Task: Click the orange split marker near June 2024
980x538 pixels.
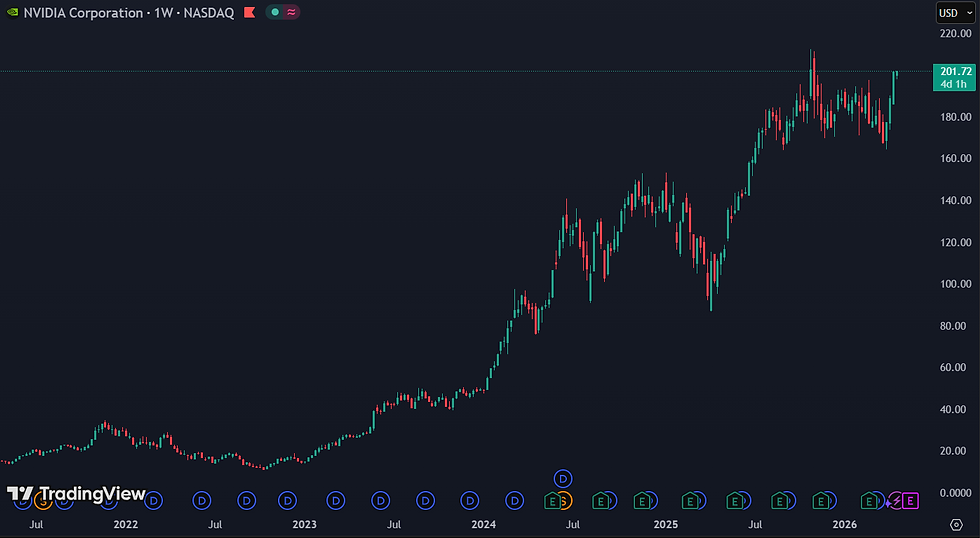Action: tap(564, 501)
